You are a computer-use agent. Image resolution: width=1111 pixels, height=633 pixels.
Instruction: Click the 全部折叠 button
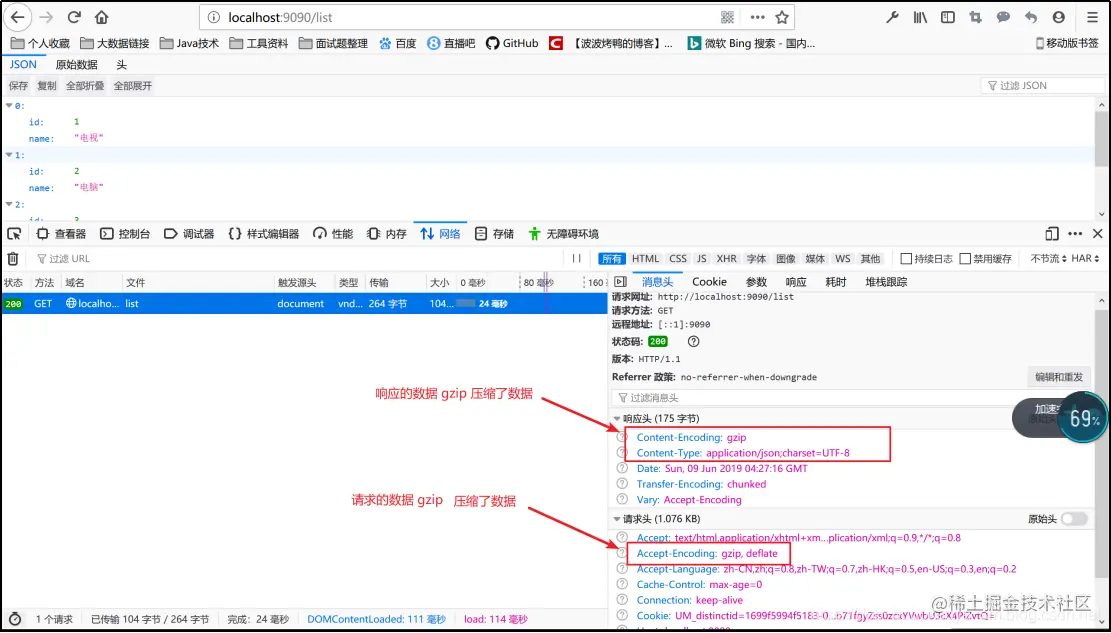click(85, 86)
